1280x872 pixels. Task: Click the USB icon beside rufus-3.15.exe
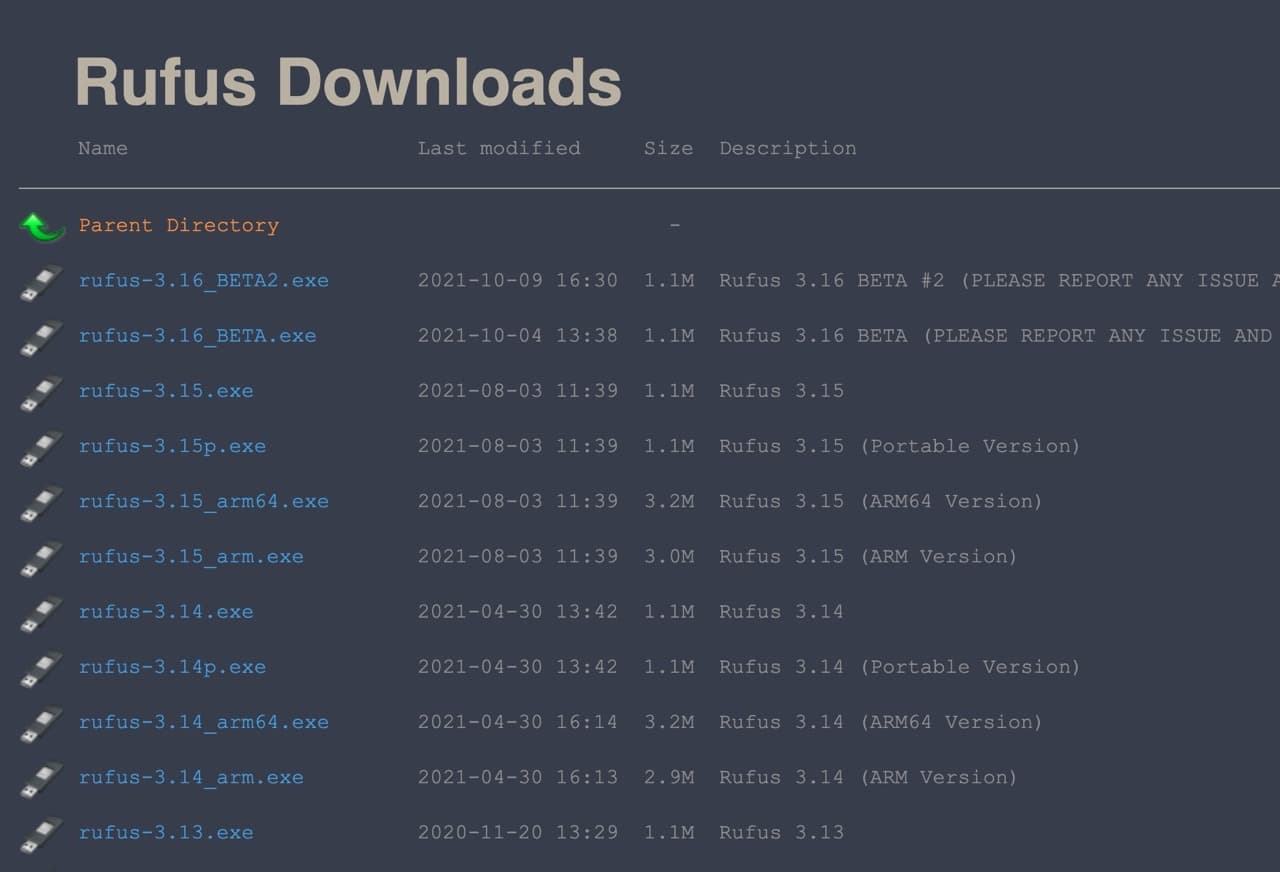click(41, 393)
